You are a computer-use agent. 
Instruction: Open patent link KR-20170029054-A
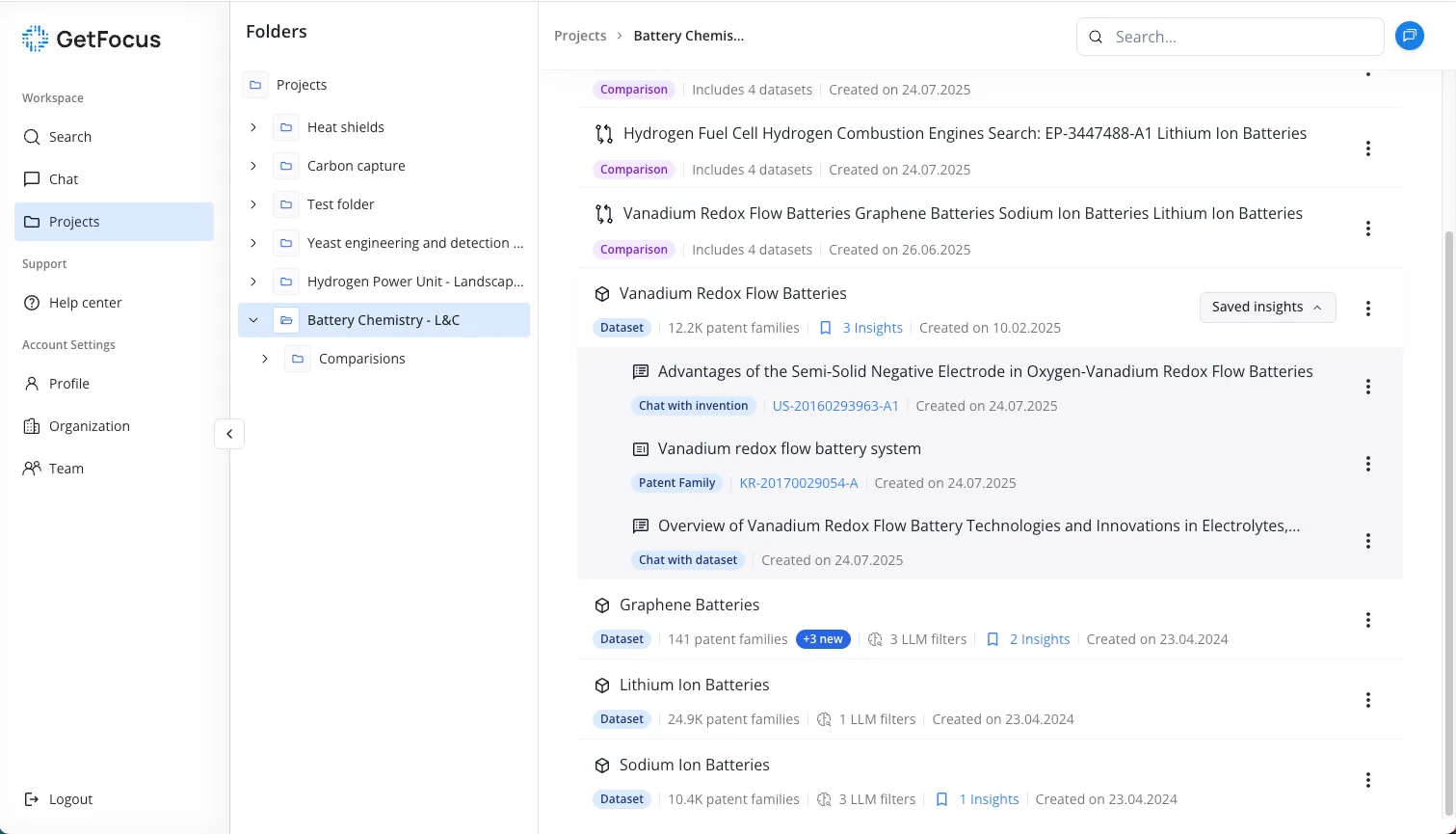[x=798, y=483]
